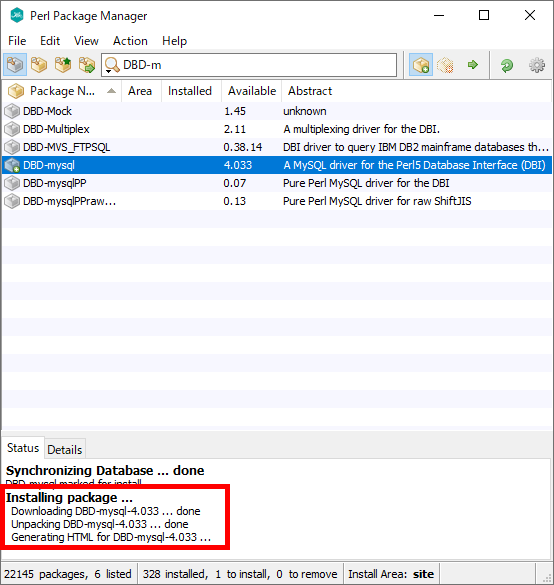Image resolution: width=554 pixels, height=585 pixels.
Task: Open the View menu
Action: pyautogui.click(x=86, y=41)
